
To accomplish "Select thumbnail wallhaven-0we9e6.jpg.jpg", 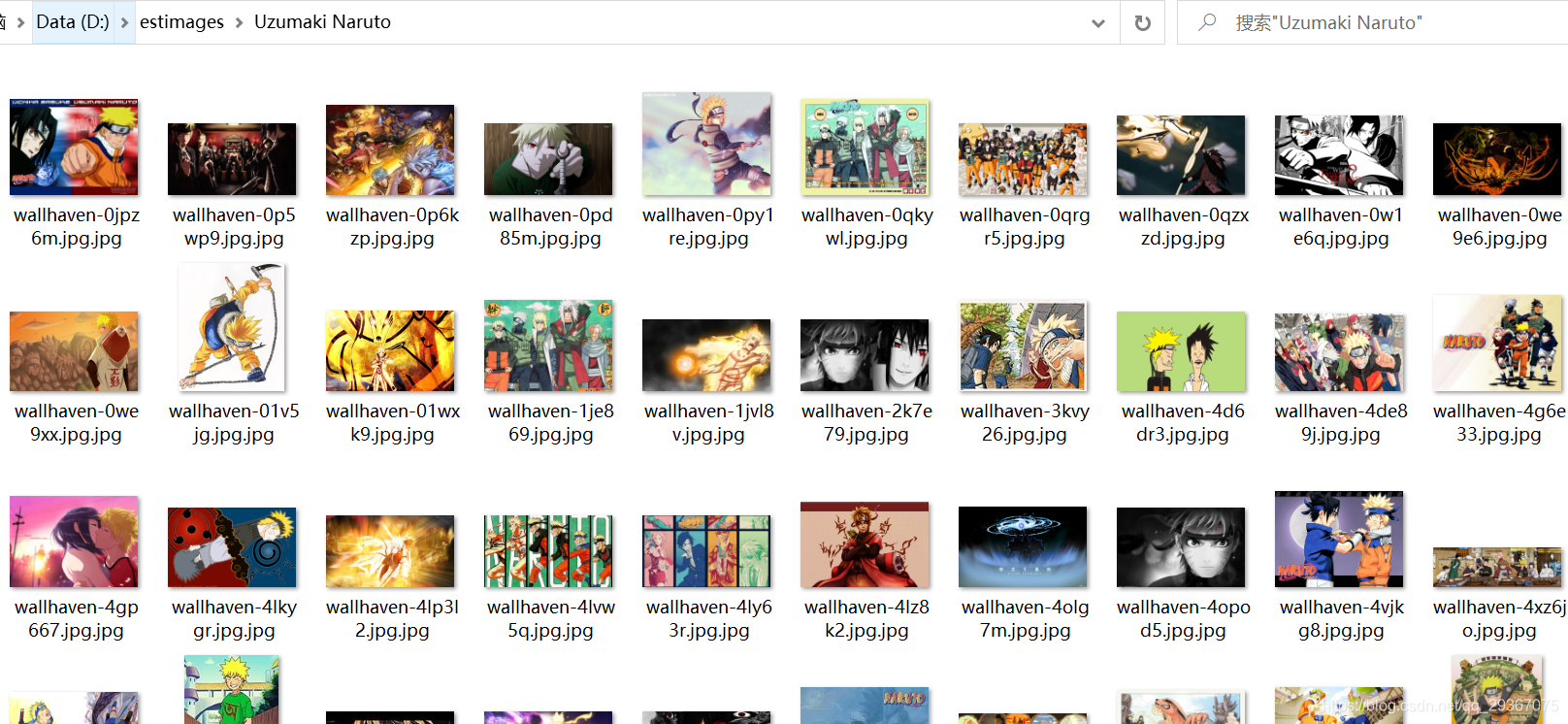I will (x=1497, y=159).
